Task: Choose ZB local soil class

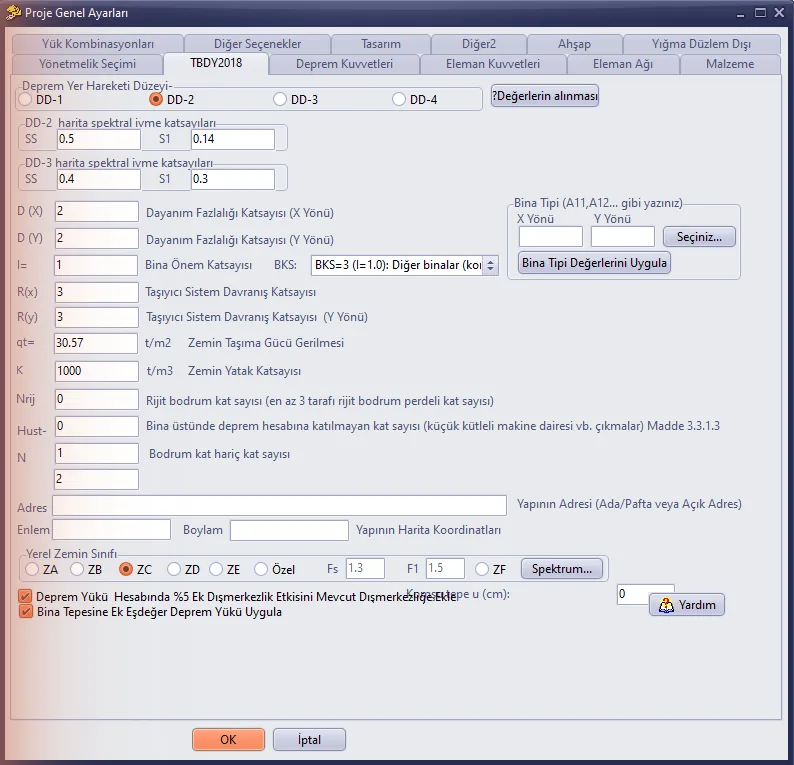Action: (x=77, y=569)
